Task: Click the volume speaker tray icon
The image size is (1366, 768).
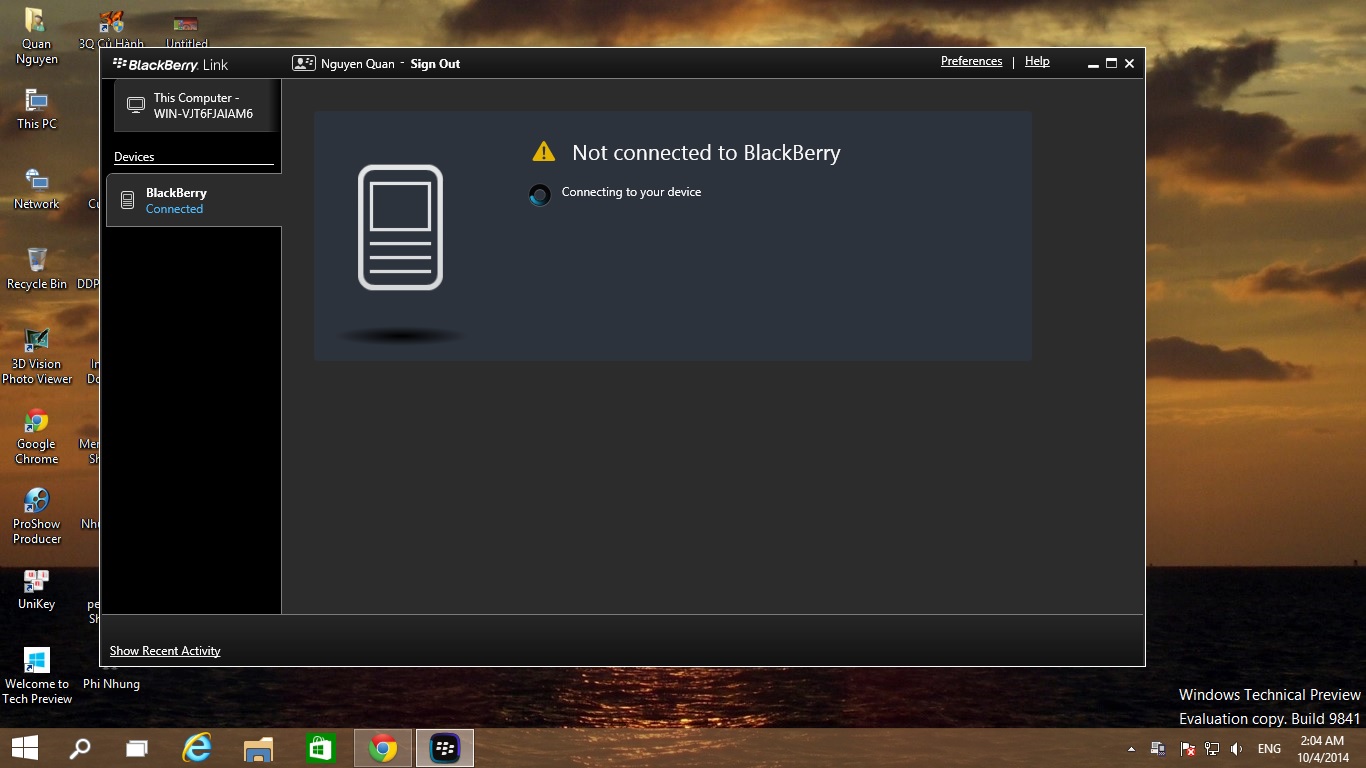Action: click(x=1237, y=749)
